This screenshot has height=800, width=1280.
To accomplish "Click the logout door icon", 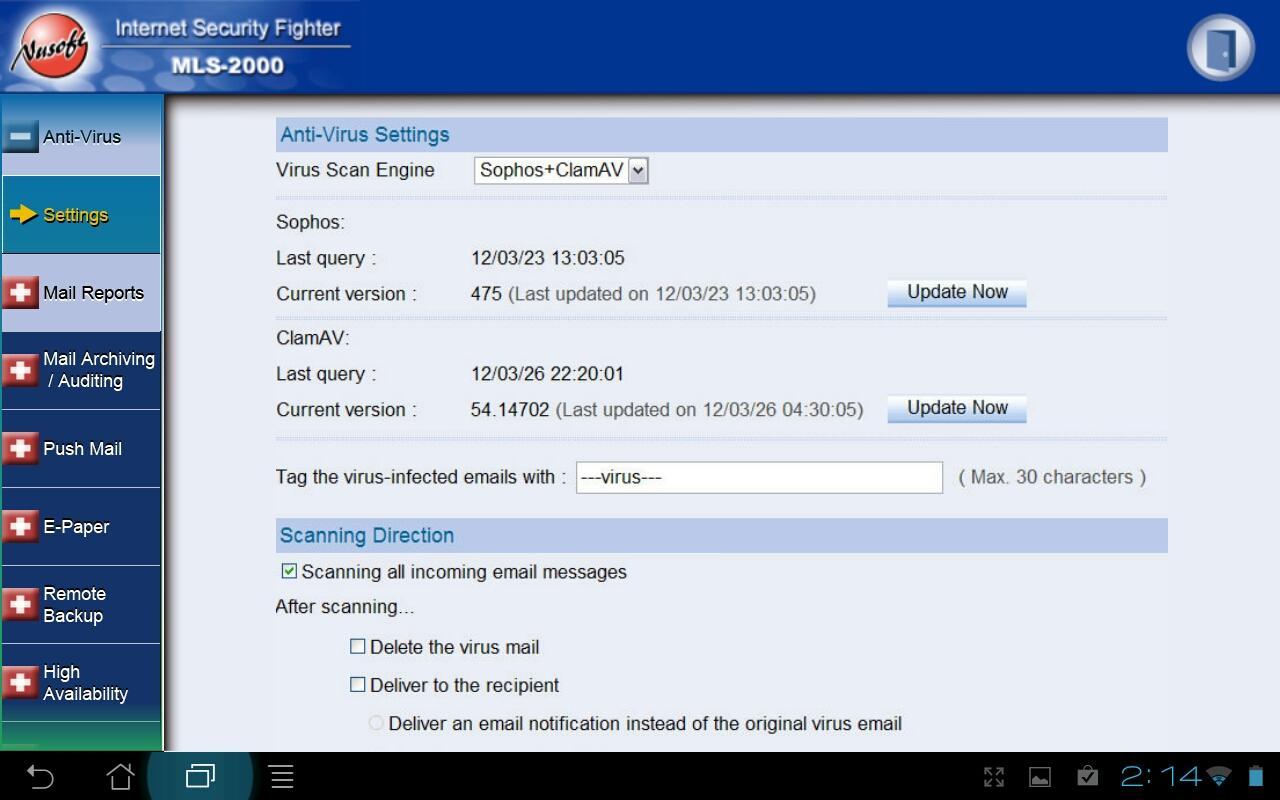I will coord(1220,47).
